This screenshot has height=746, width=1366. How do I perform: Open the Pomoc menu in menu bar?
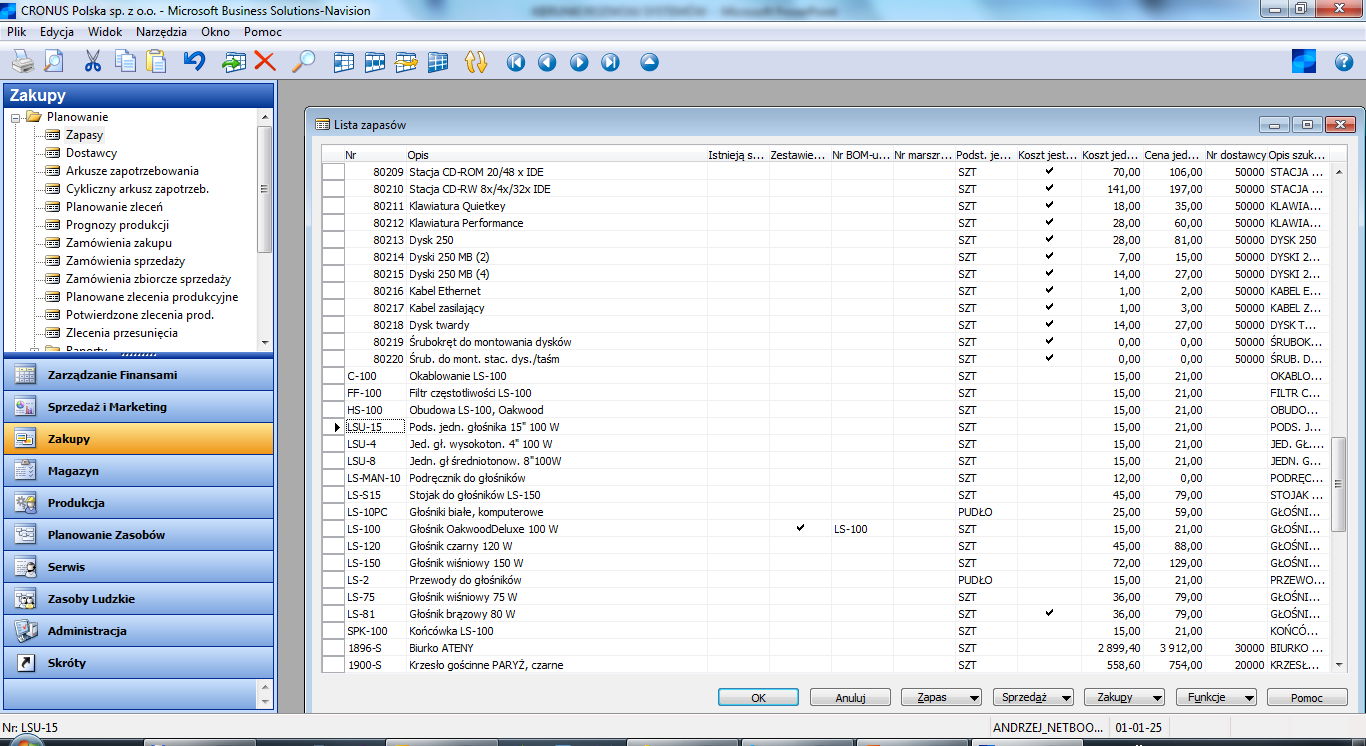coord(263,32)
